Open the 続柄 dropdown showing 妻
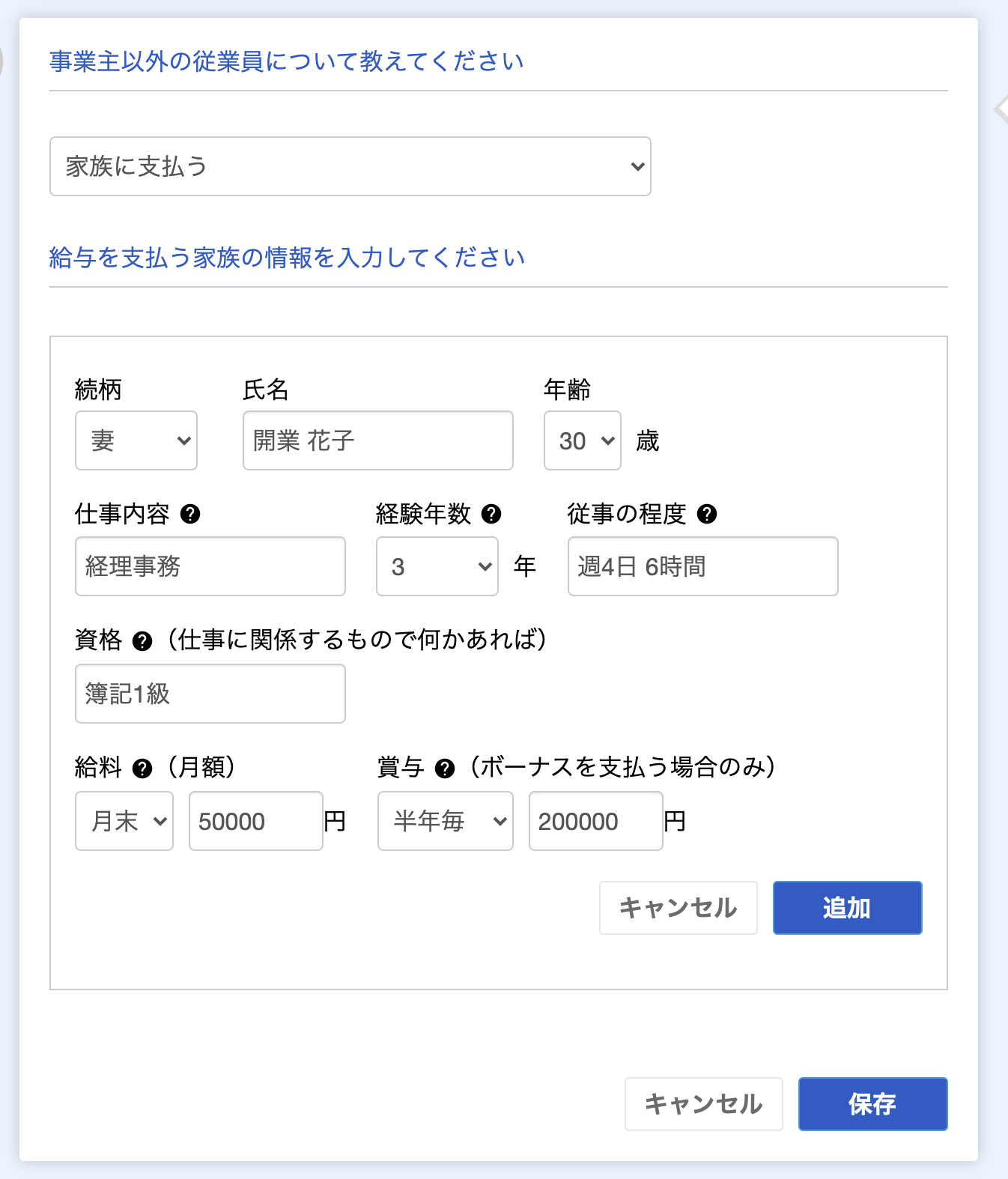This screenshot has width=1008, height=1179. click(x=136, y=440)
